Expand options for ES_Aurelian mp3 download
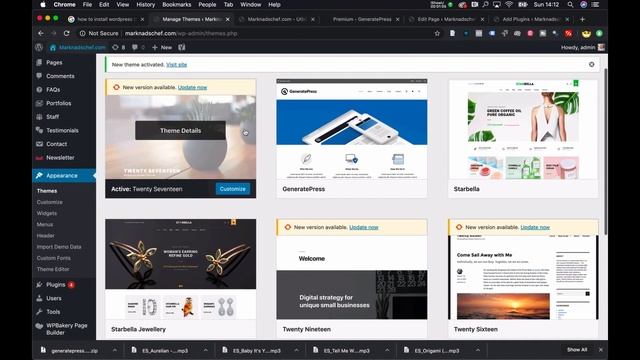The height and width of the screenshot is (360, 640). [205, 350]
